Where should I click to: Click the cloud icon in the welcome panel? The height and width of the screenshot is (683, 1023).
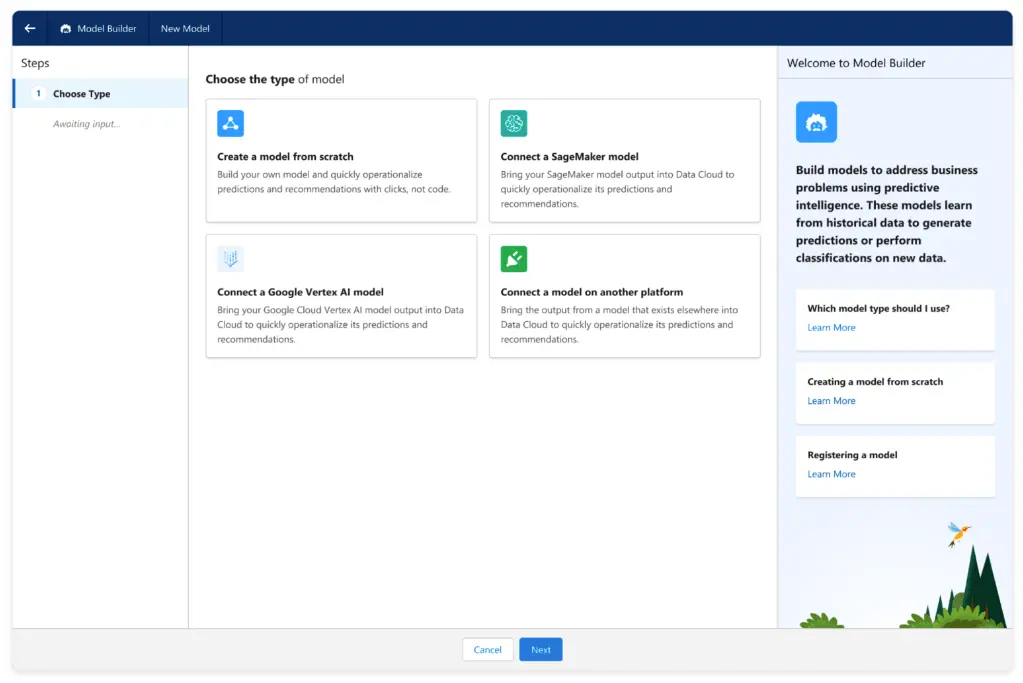815,121
